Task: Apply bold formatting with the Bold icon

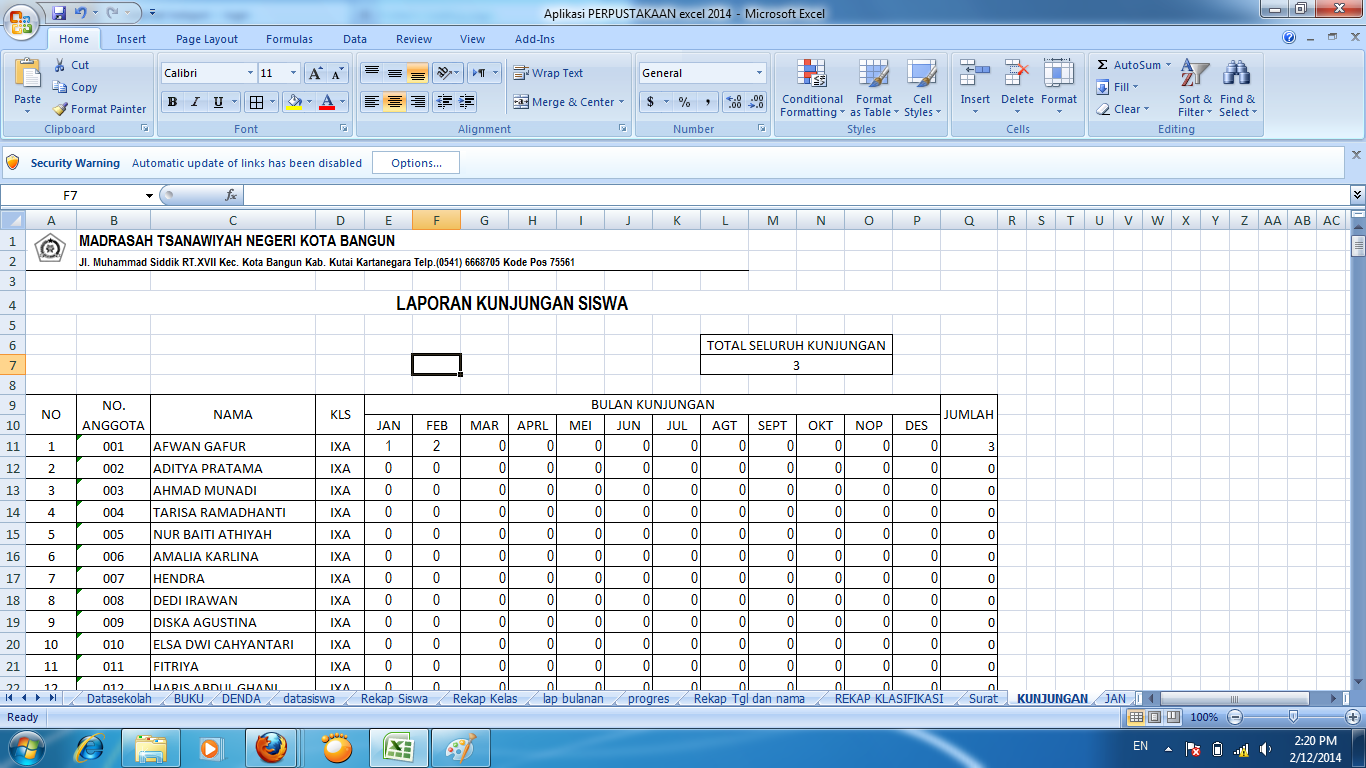Action: pyautogui.click(x=170, y=101)
